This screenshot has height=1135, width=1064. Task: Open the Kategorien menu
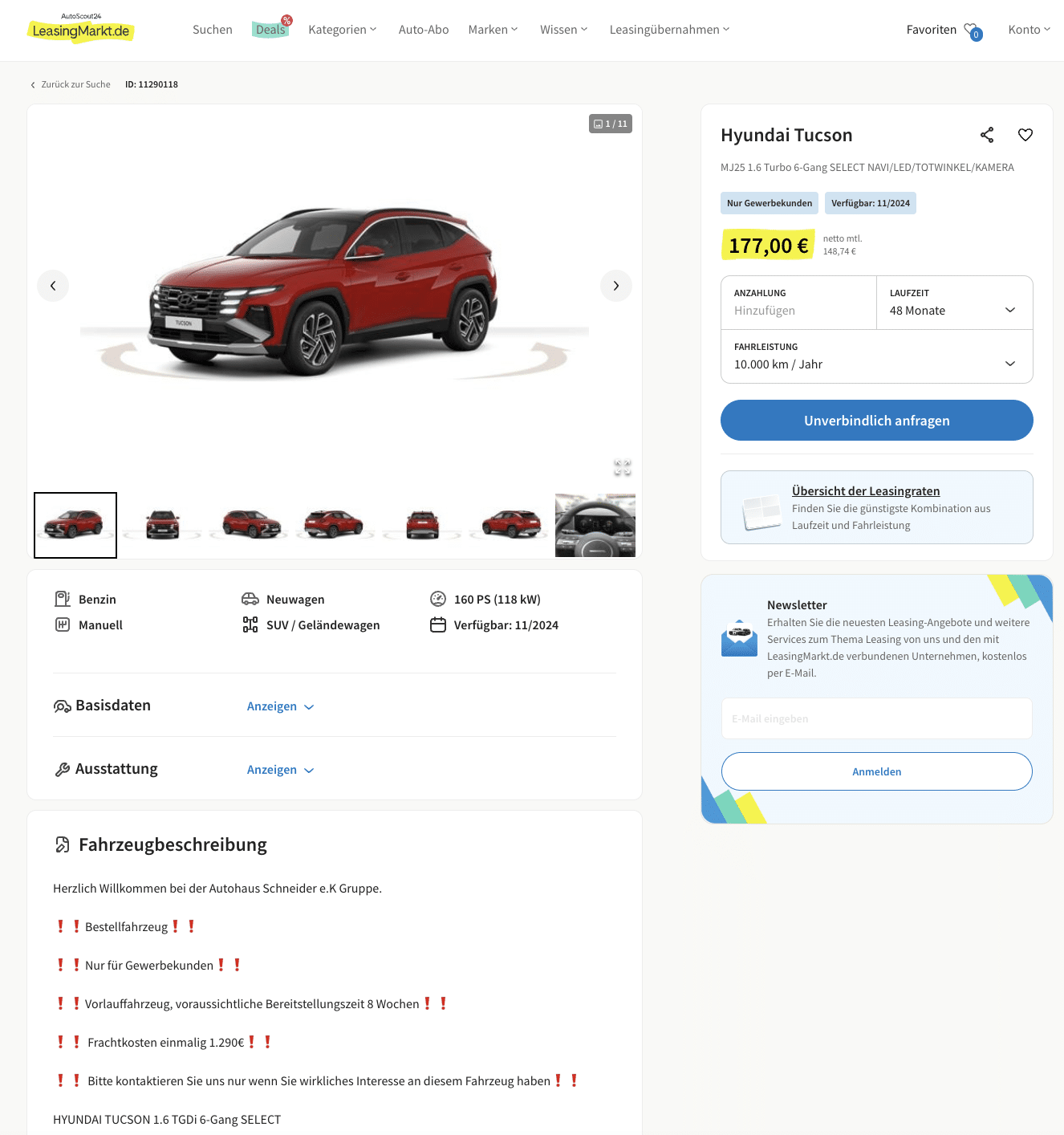[343, 30]
